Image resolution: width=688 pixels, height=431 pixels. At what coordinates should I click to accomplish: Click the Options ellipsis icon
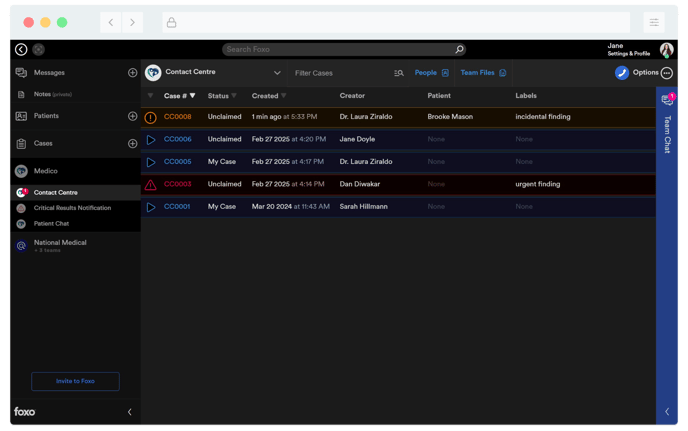pos(667,73)
